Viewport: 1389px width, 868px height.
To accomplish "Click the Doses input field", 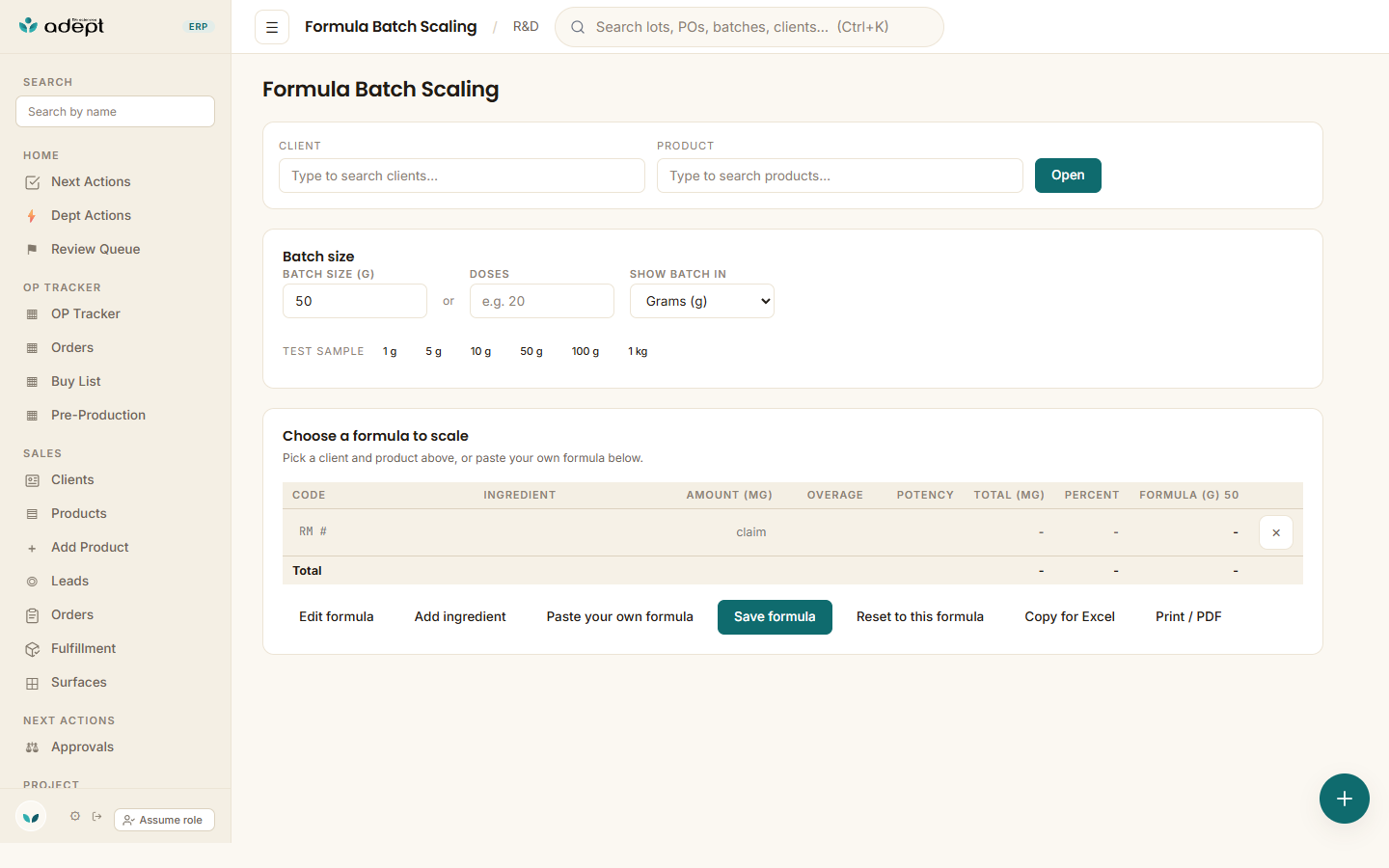I will pos(542,301).
